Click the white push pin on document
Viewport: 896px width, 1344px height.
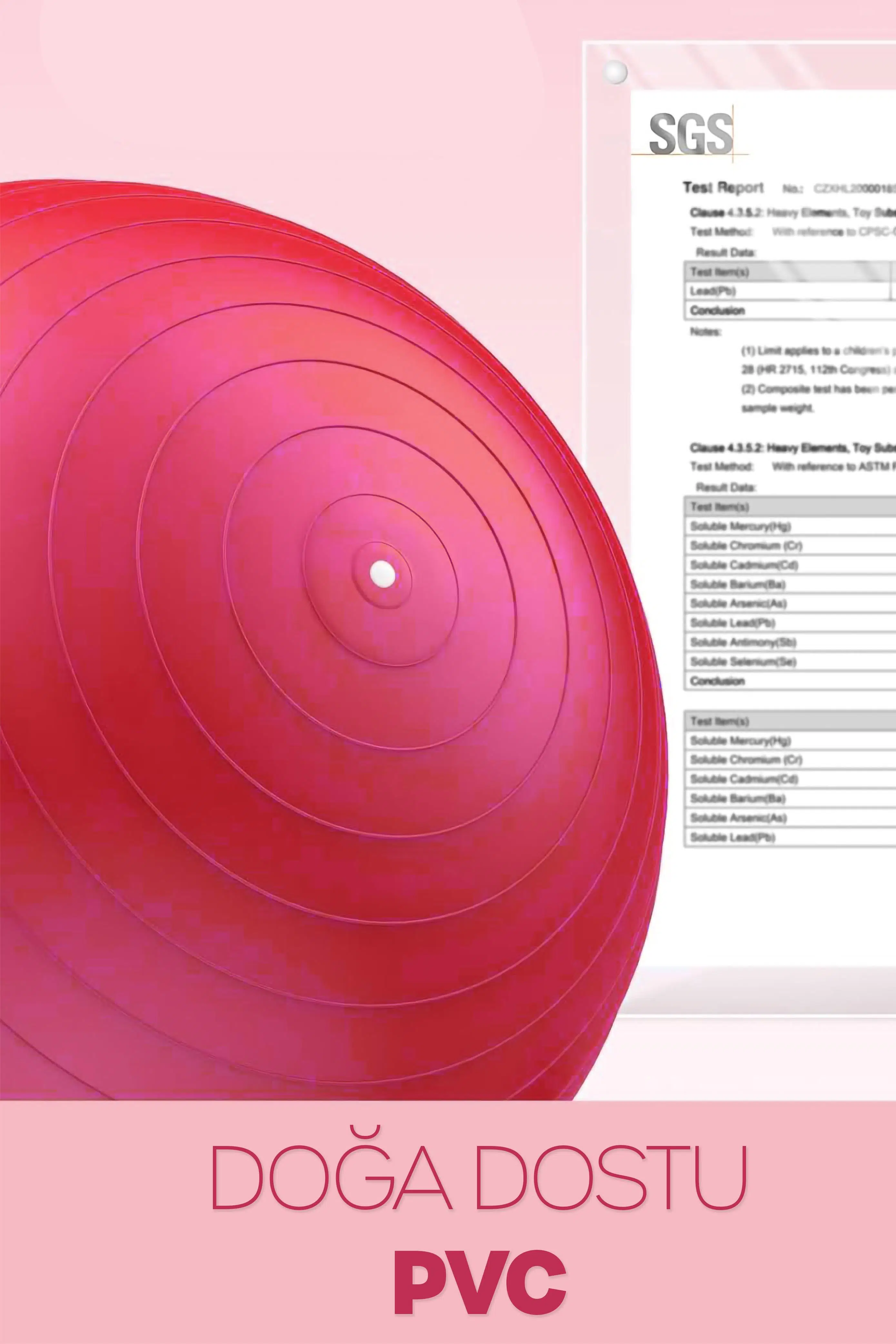point(616,72)
